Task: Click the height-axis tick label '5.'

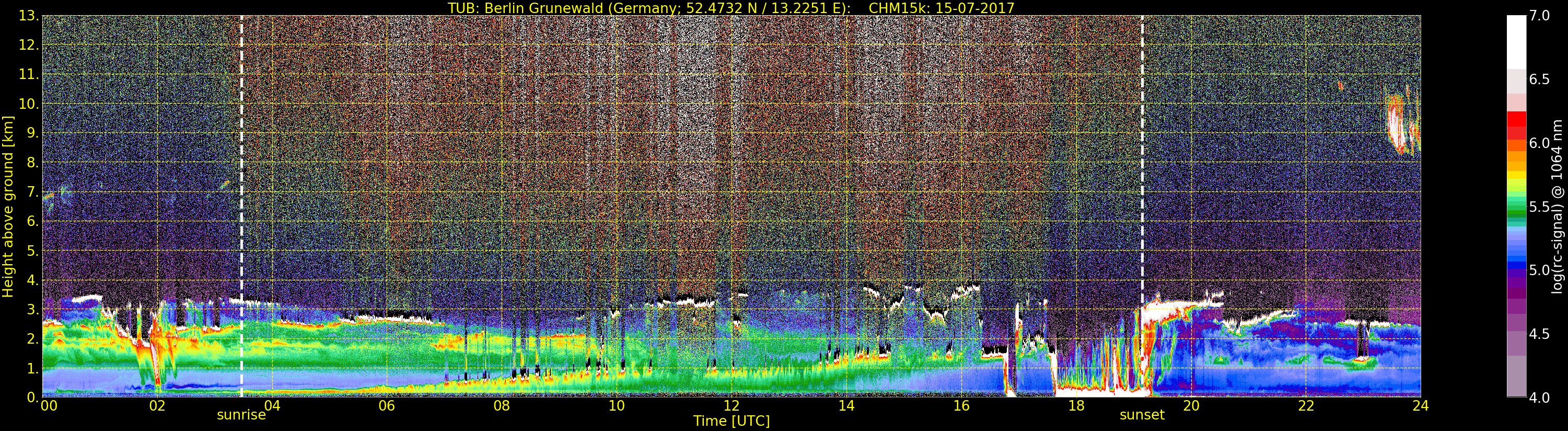Action: (x=33, y=251)
